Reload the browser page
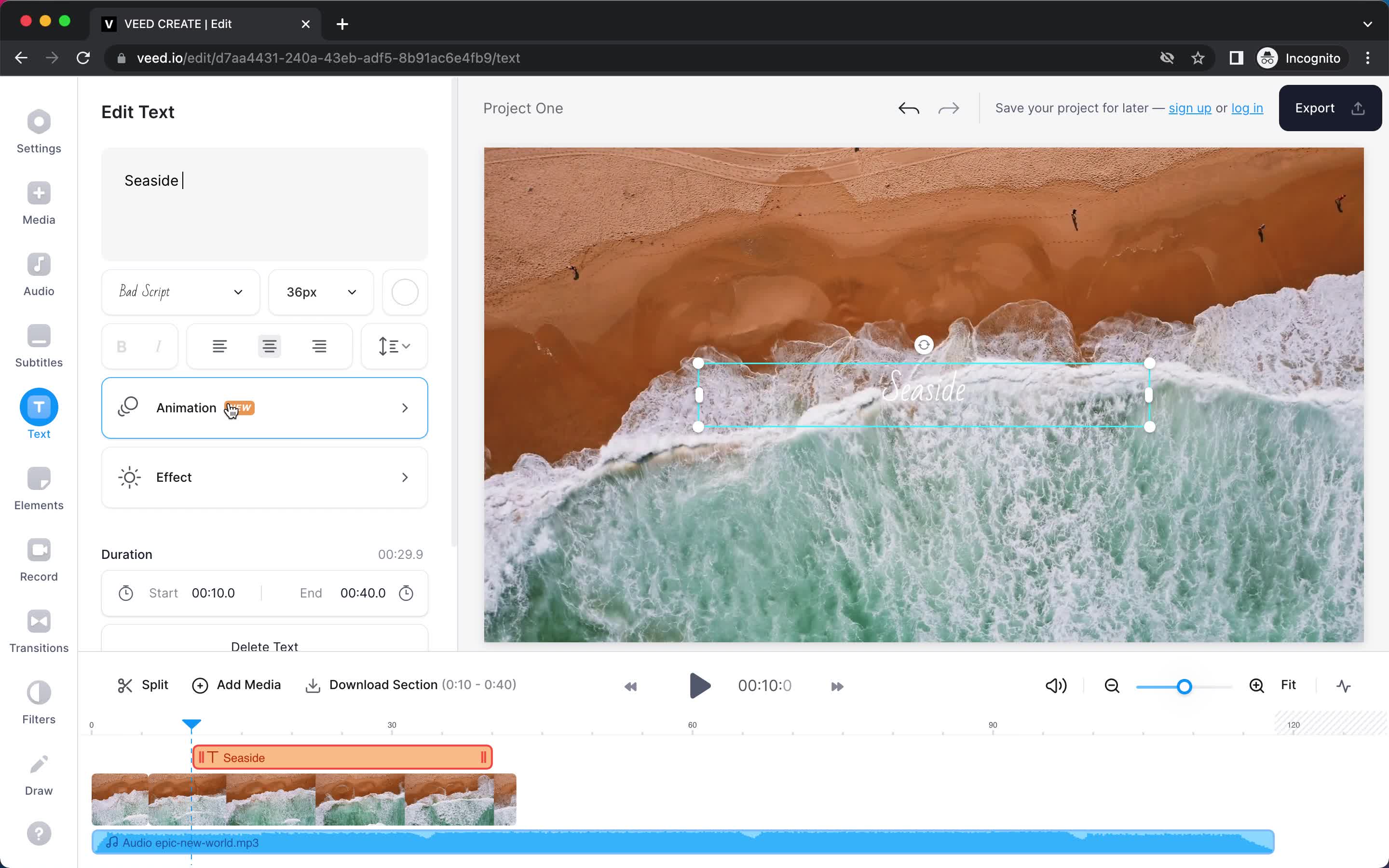 [83, 58]
